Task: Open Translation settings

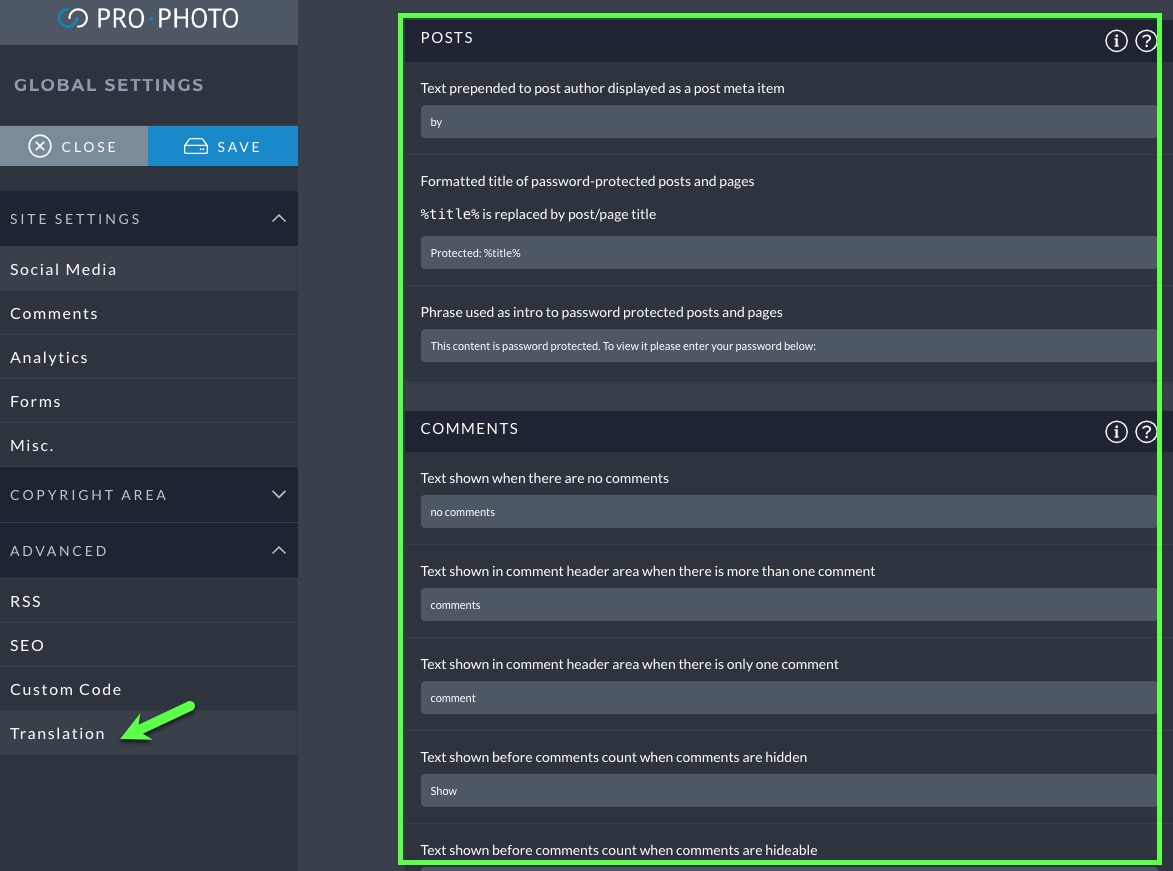Action: [x=149, y=733]
